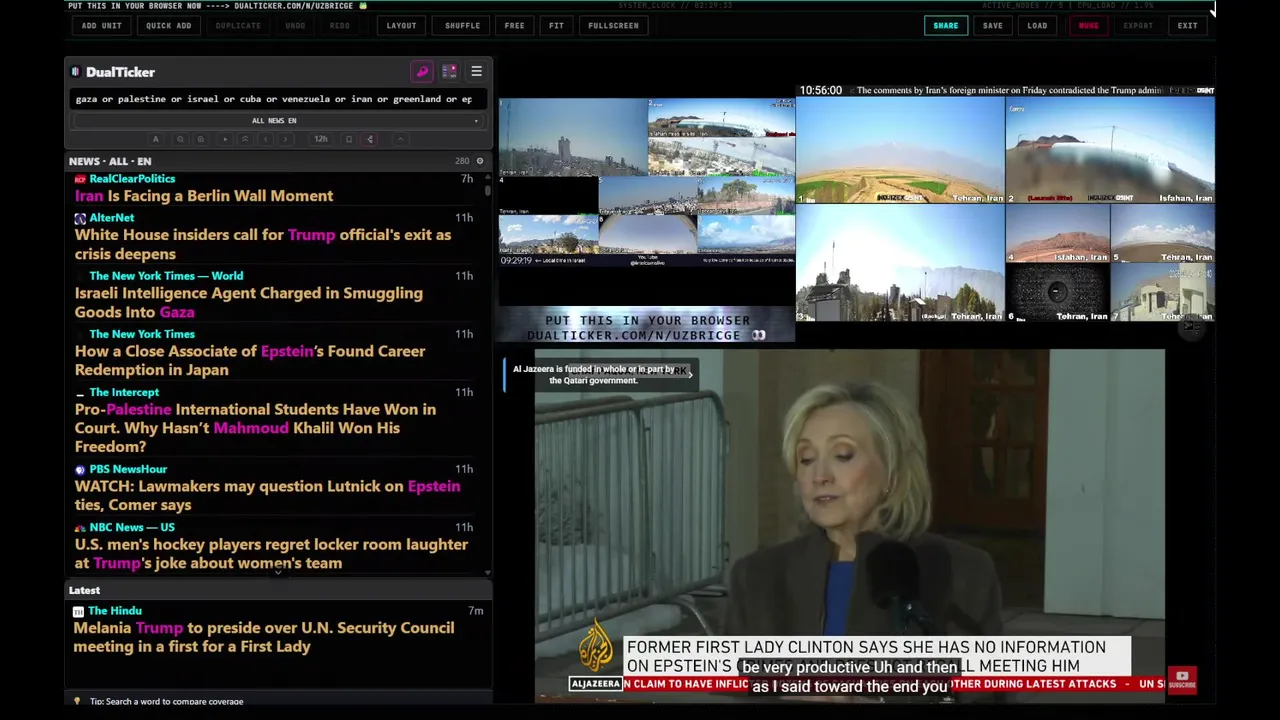
Task: Click the zoom in magnifier icon
Action: click(201, 139)
